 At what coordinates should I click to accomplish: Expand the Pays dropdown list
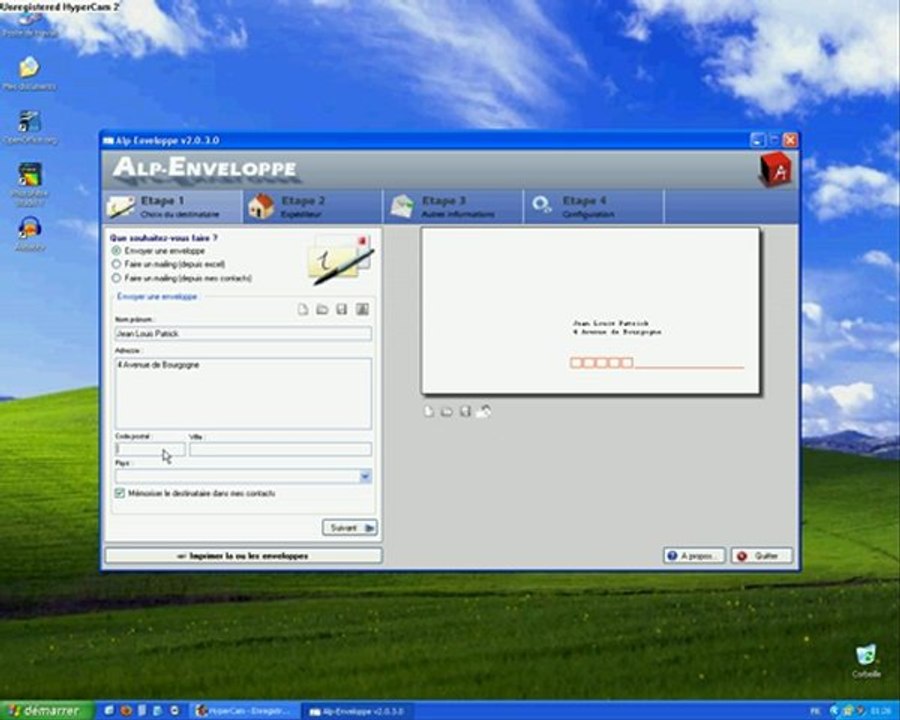click(x=365, y=477)
